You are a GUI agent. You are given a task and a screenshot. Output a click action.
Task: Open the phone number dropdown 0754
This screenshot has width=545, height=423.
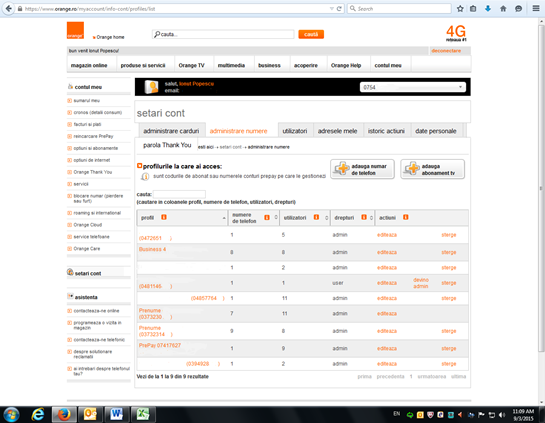pyautogui.click(x=413, y=87)
